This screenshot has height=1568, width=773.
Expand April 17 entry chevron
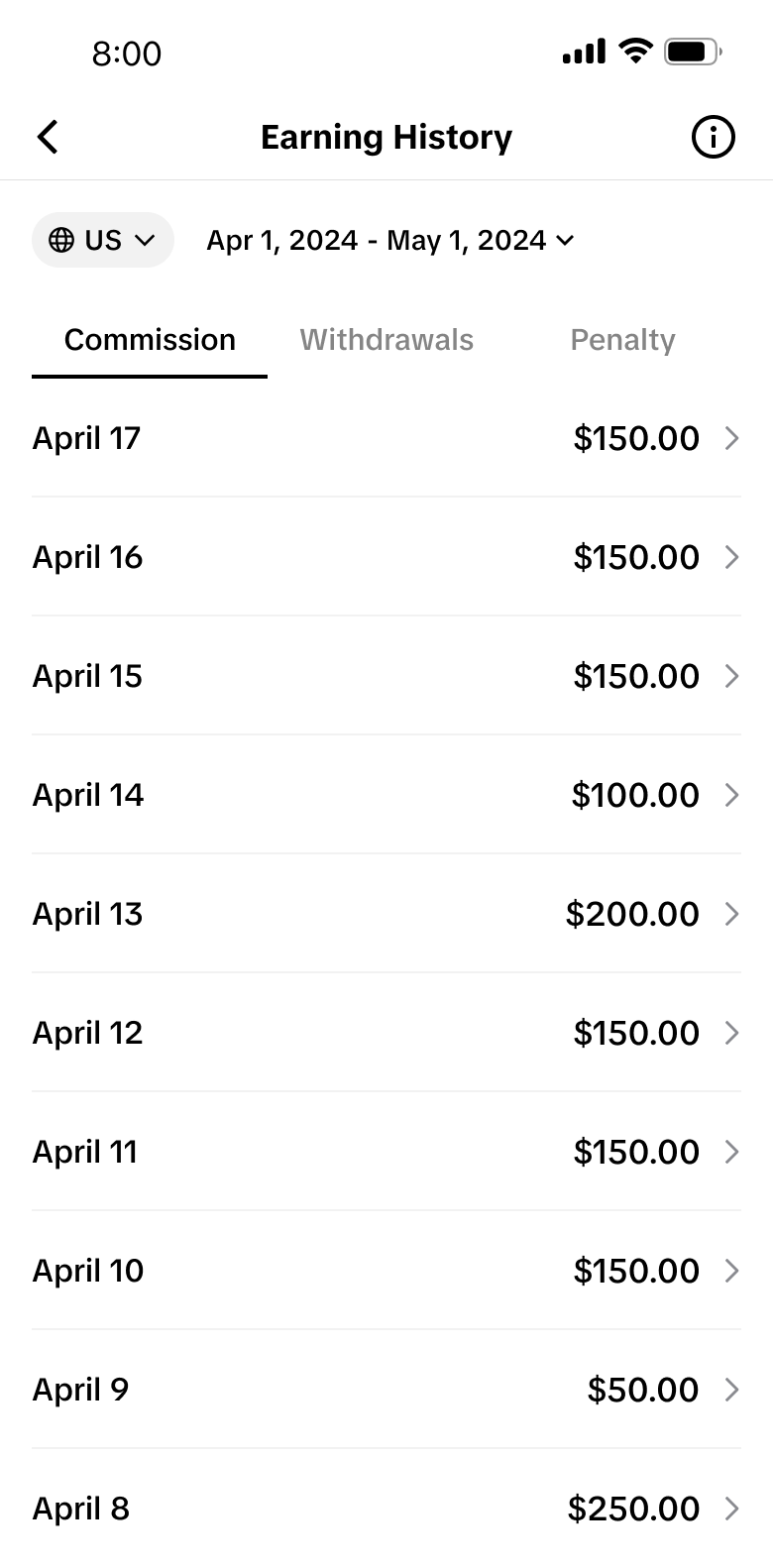(731, 438)
